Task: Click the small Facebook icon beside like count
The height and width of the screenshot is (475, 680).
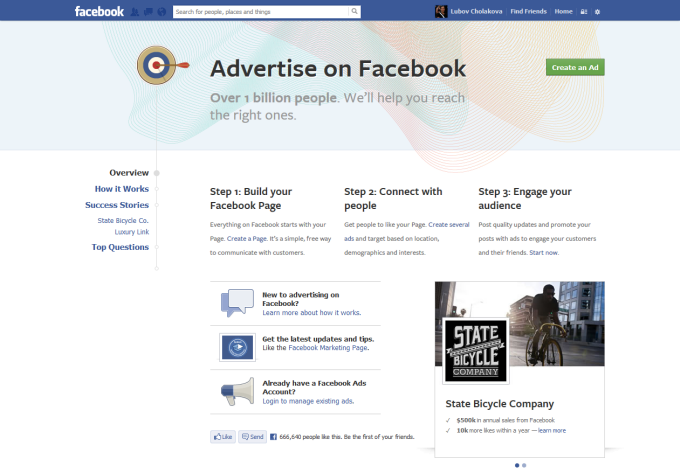Action: [273, 437]
